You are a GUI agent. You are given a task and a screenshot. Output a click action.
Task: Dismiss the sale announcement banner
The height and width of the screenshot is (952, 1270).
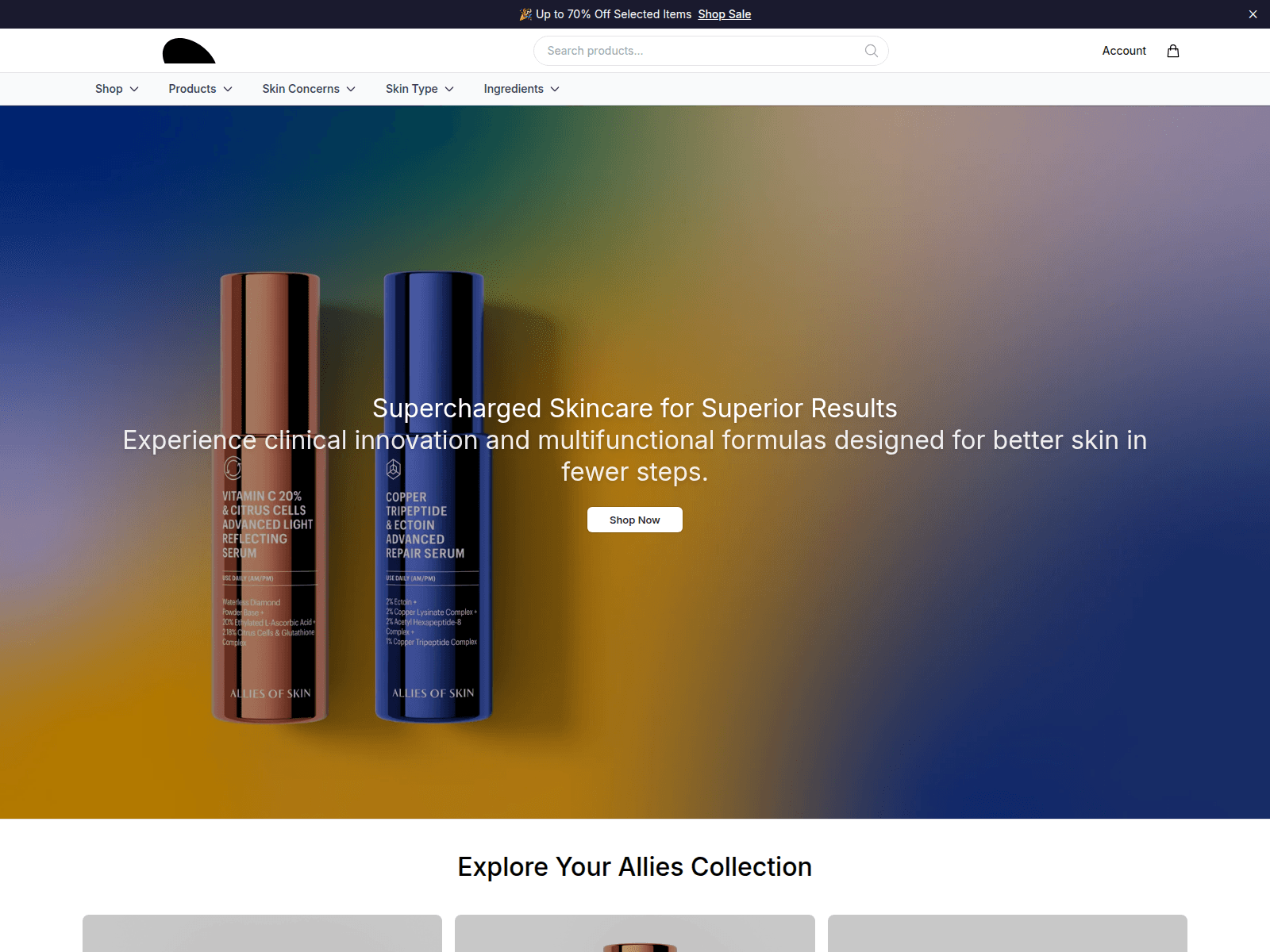(x=1253, y=14)
